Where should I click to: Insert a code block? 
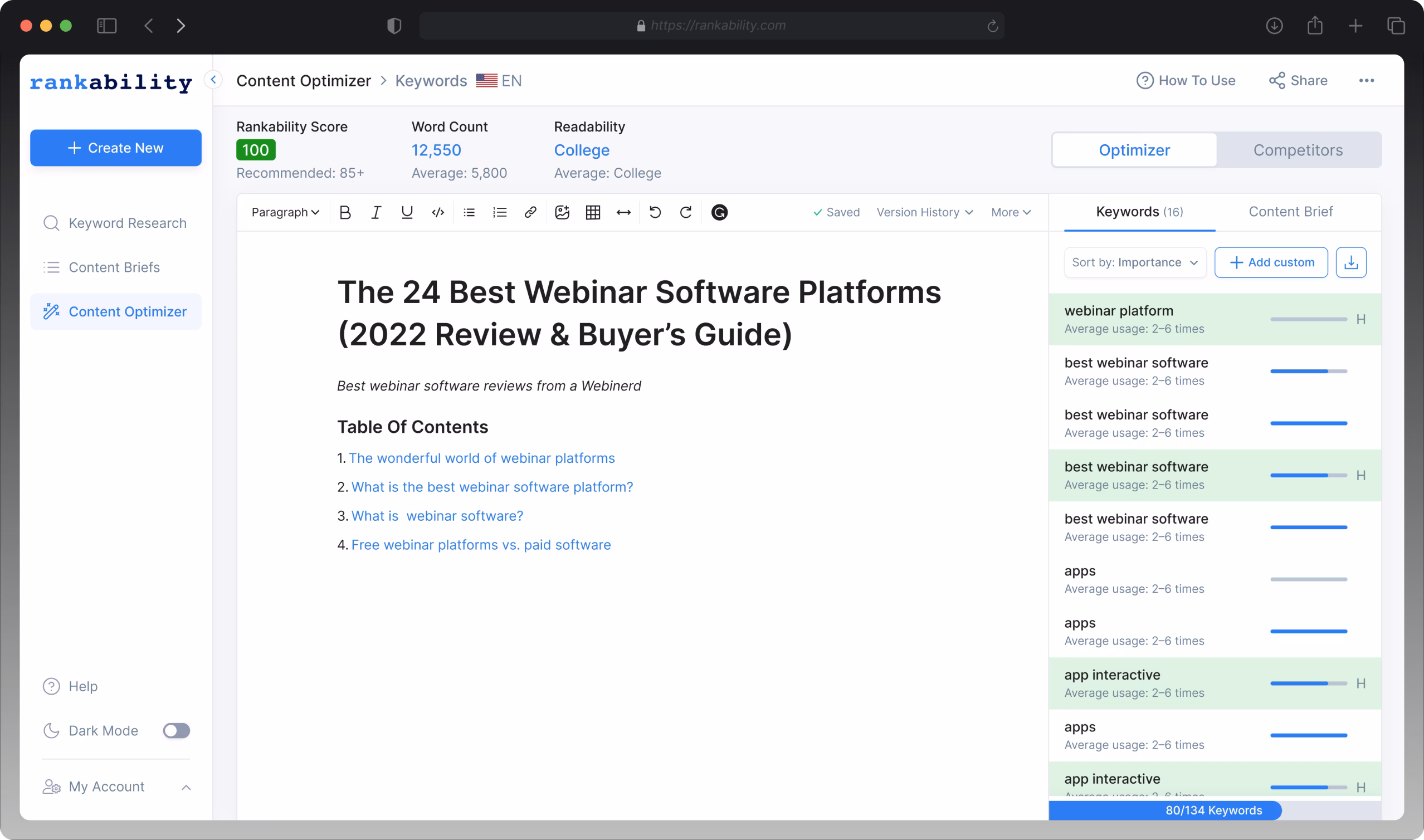point(437,212)
